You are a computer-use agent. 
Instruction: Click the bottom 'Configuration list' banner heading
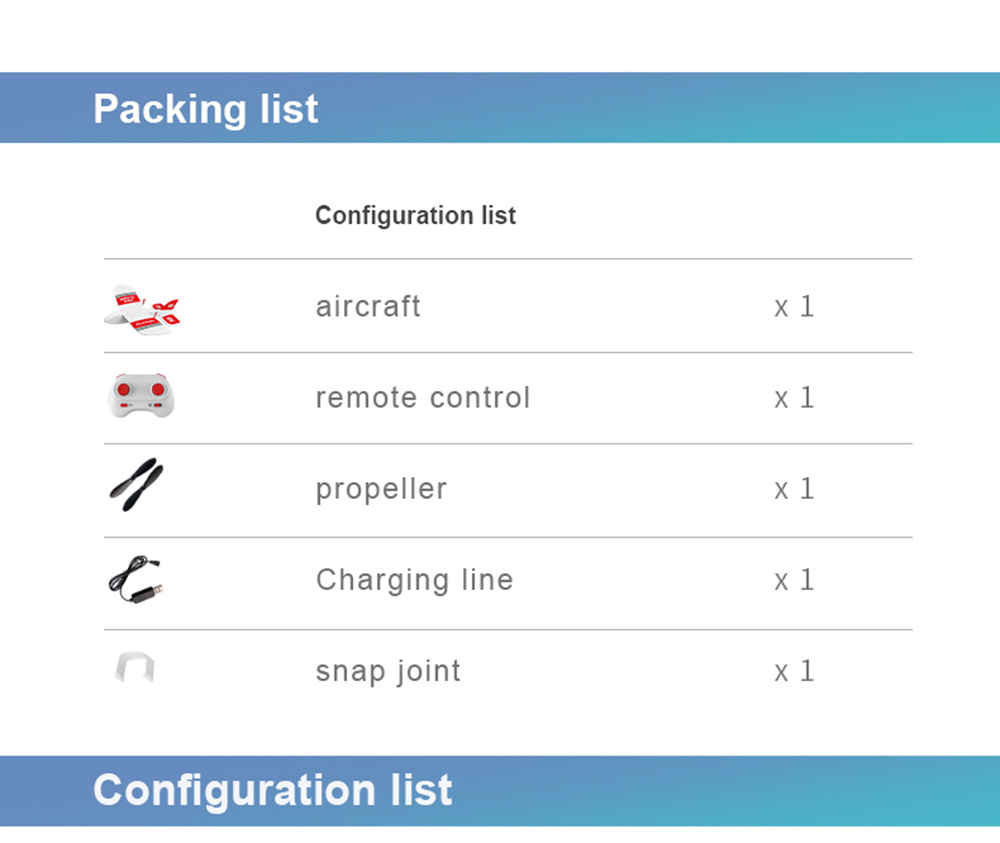point(272,790)
